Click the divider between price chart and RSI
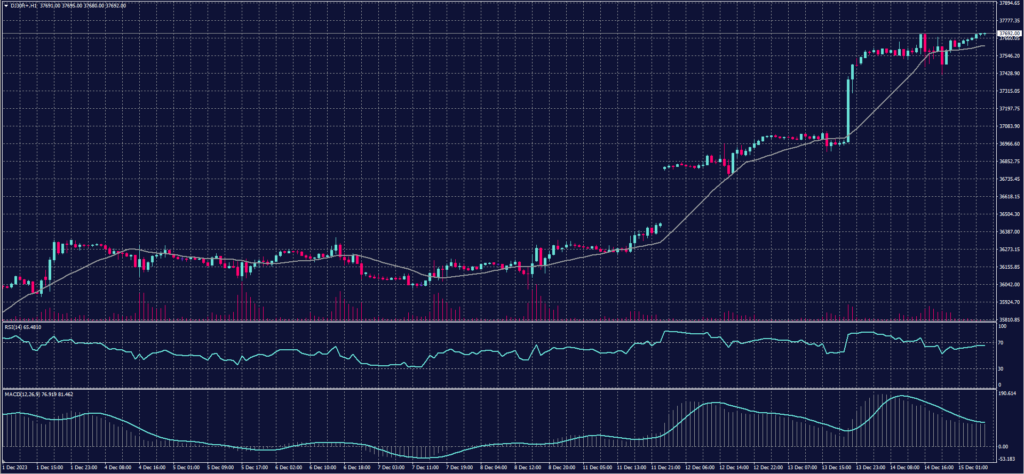 pyautogui.click(x=500, y=322)
